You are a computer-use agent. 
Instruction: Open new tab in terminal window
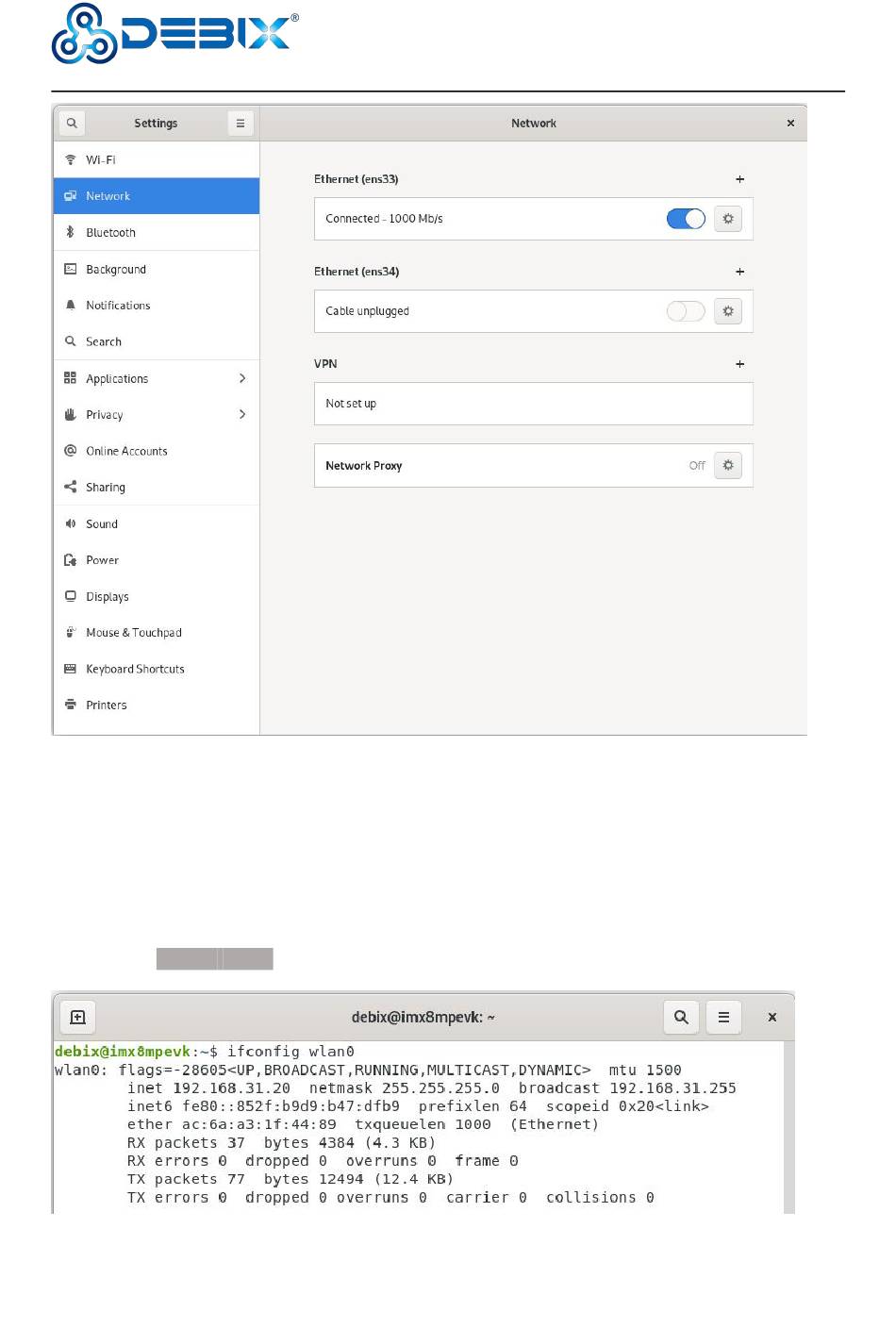[x=78, y=1018]
